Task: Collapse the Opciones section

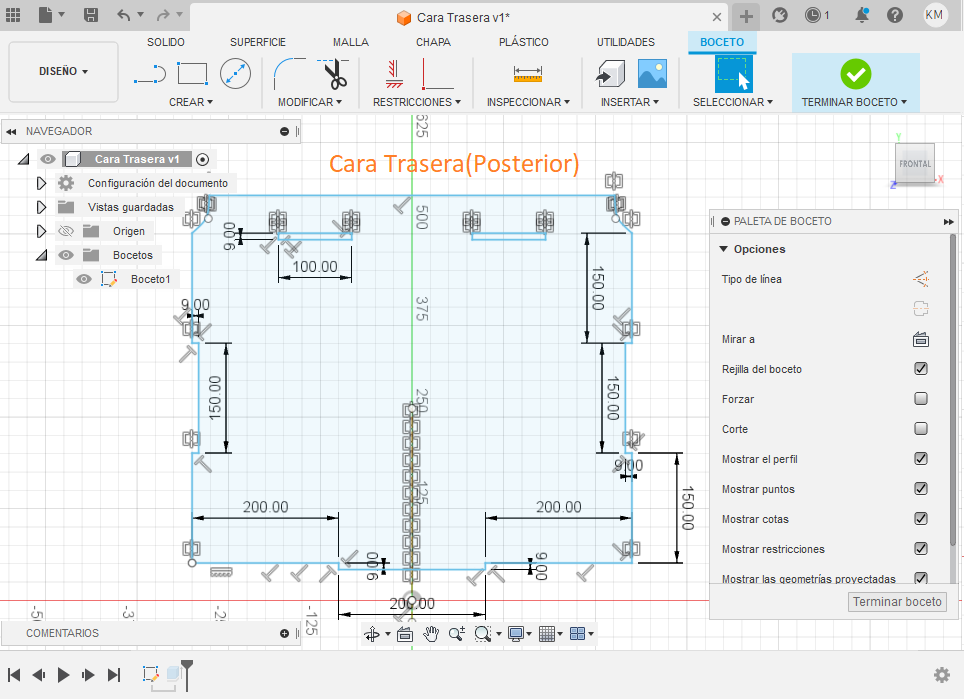Action: click(724, 249)
